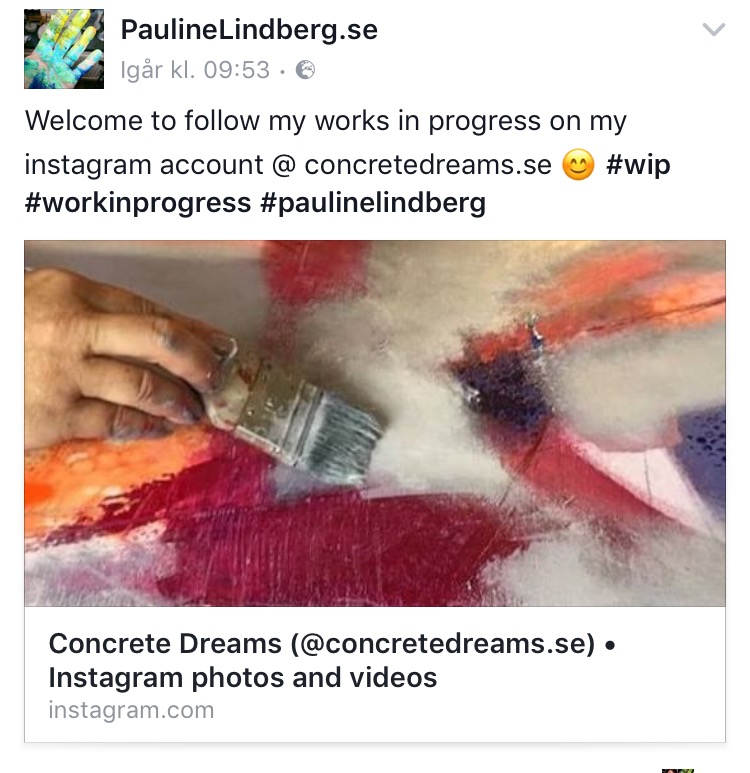Open the paintbrush painting preview image
The width and height of the screenshot is (750, 773).
(375, 423)
